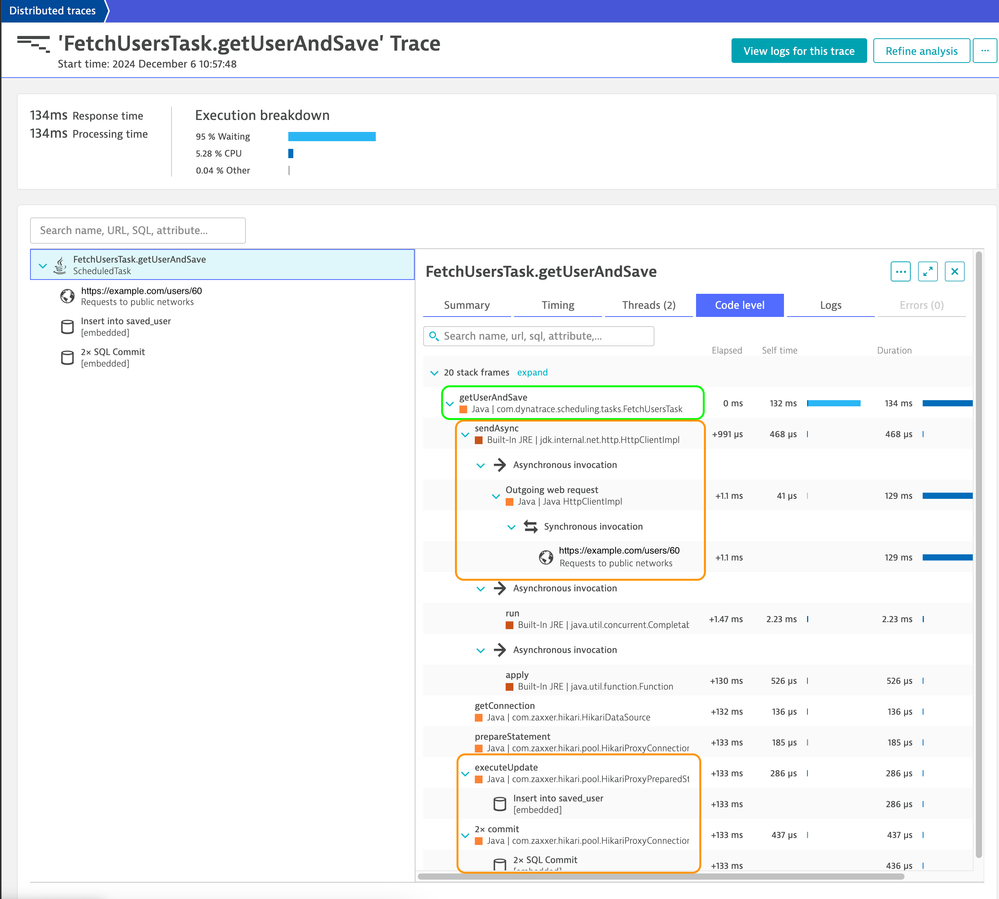
Task: Click View logs for this trace button
Action: point(799,51)
